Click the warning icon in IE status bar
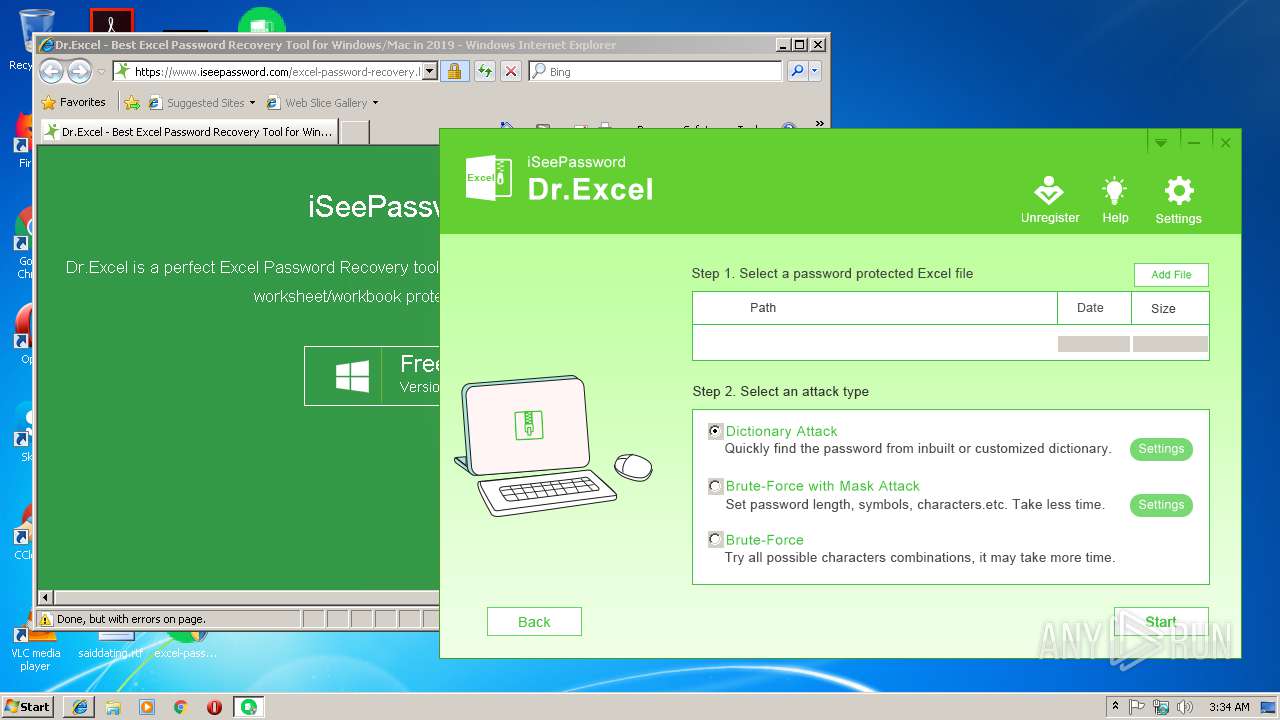The height and width of the screenshot is (720, 1280). coord(46,619)
